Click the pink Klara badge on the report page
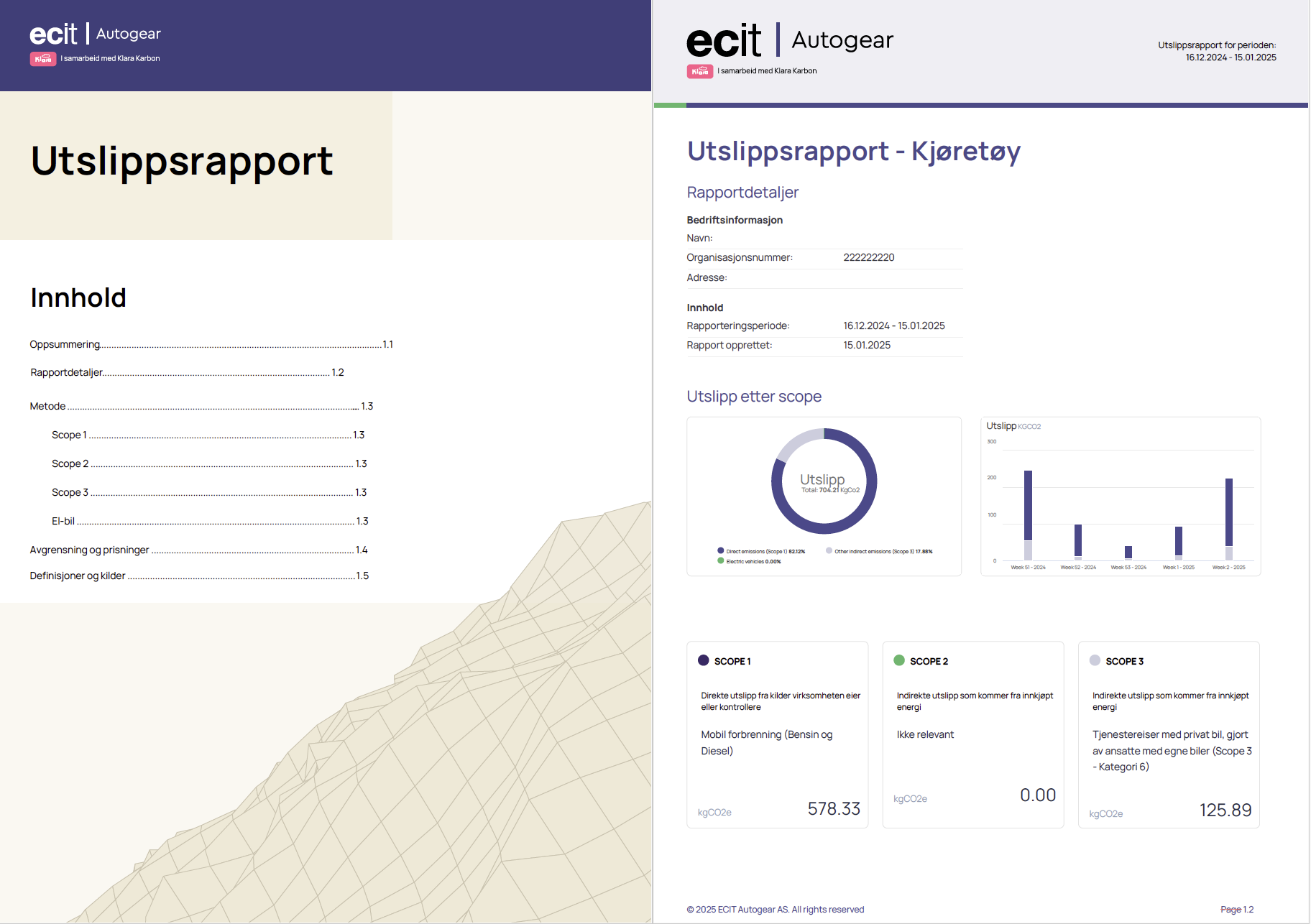1311x924 pixels. click(x=699, y=71)
